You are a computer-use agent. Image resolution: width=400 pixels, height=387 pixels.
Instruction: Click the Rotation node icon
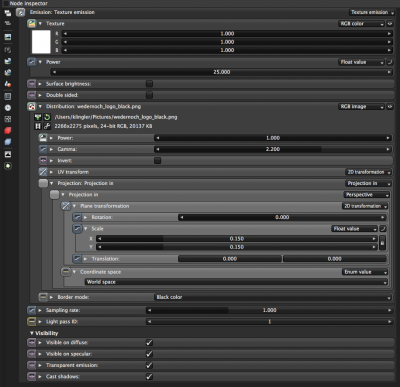point(77,217)
